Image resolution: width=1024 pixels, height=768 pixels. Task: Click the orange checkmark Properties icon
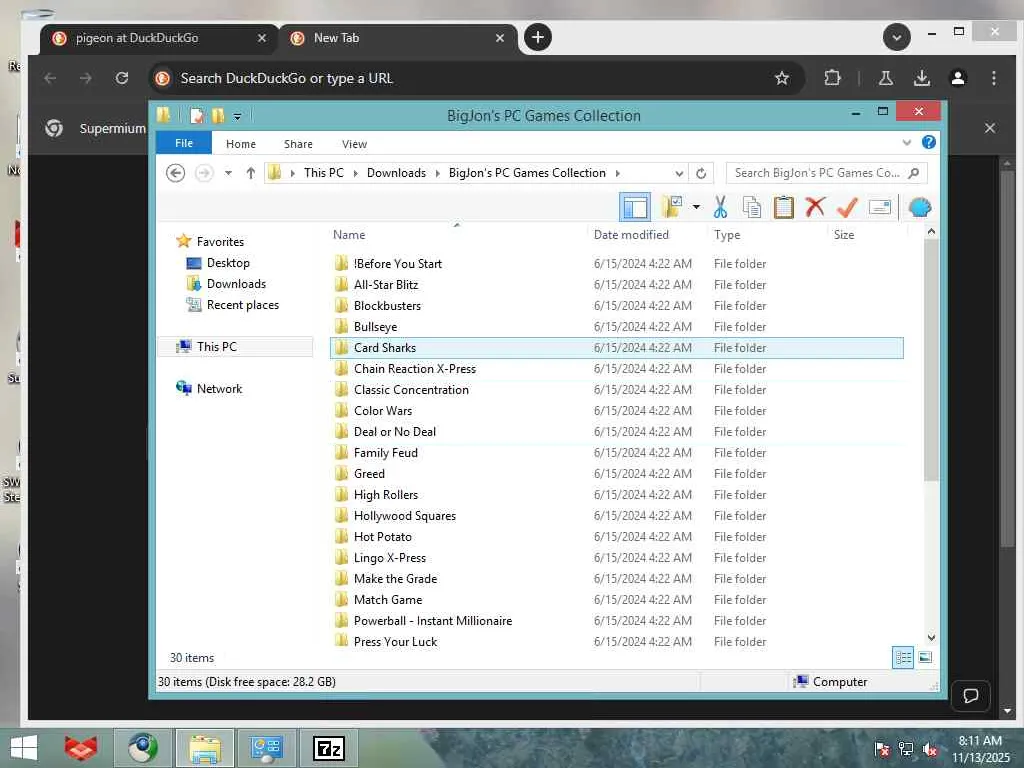pos(847,208)
